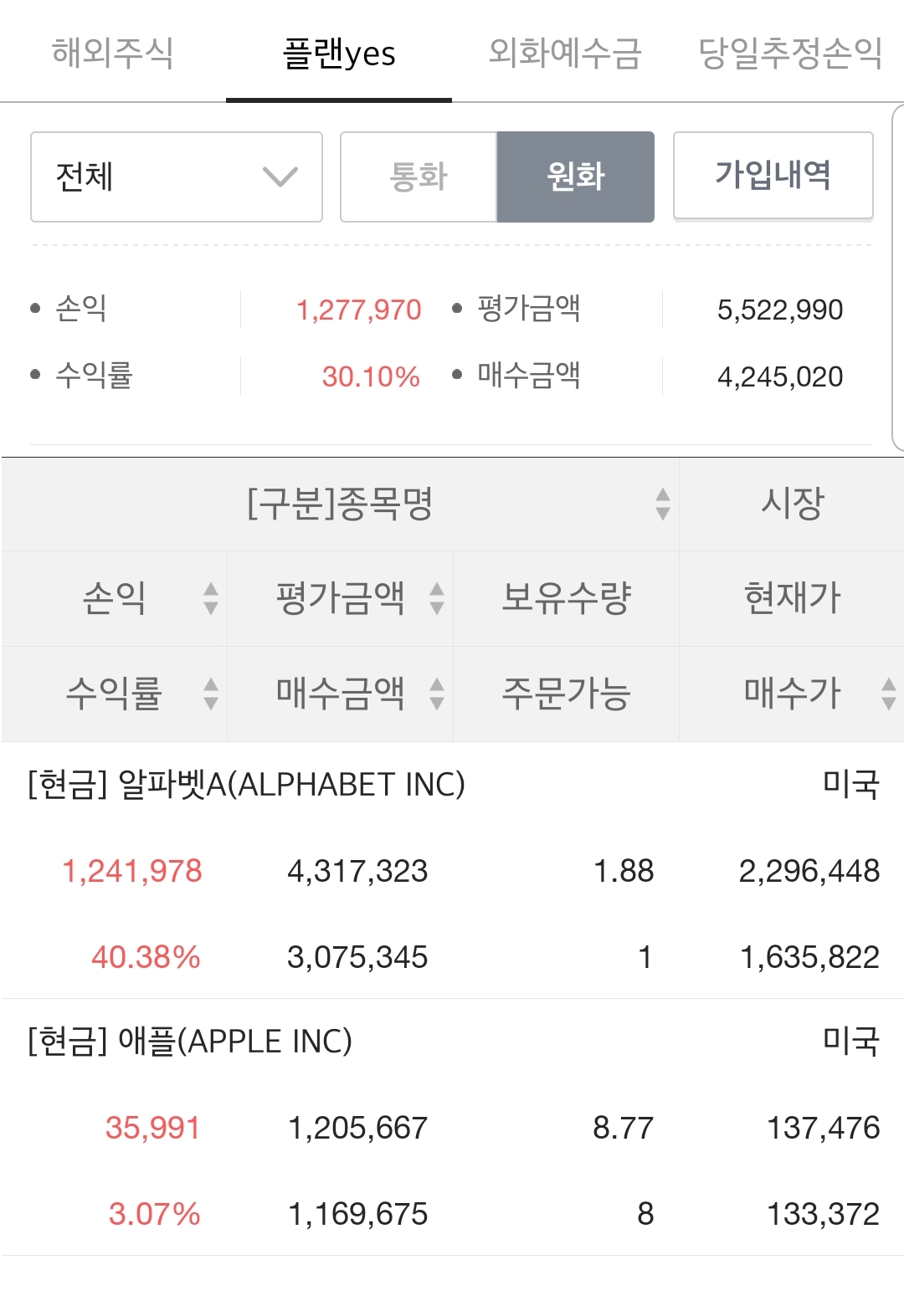904x1316 pixels.
Task: Click the 현재가 column header
Action: (792, 598)
